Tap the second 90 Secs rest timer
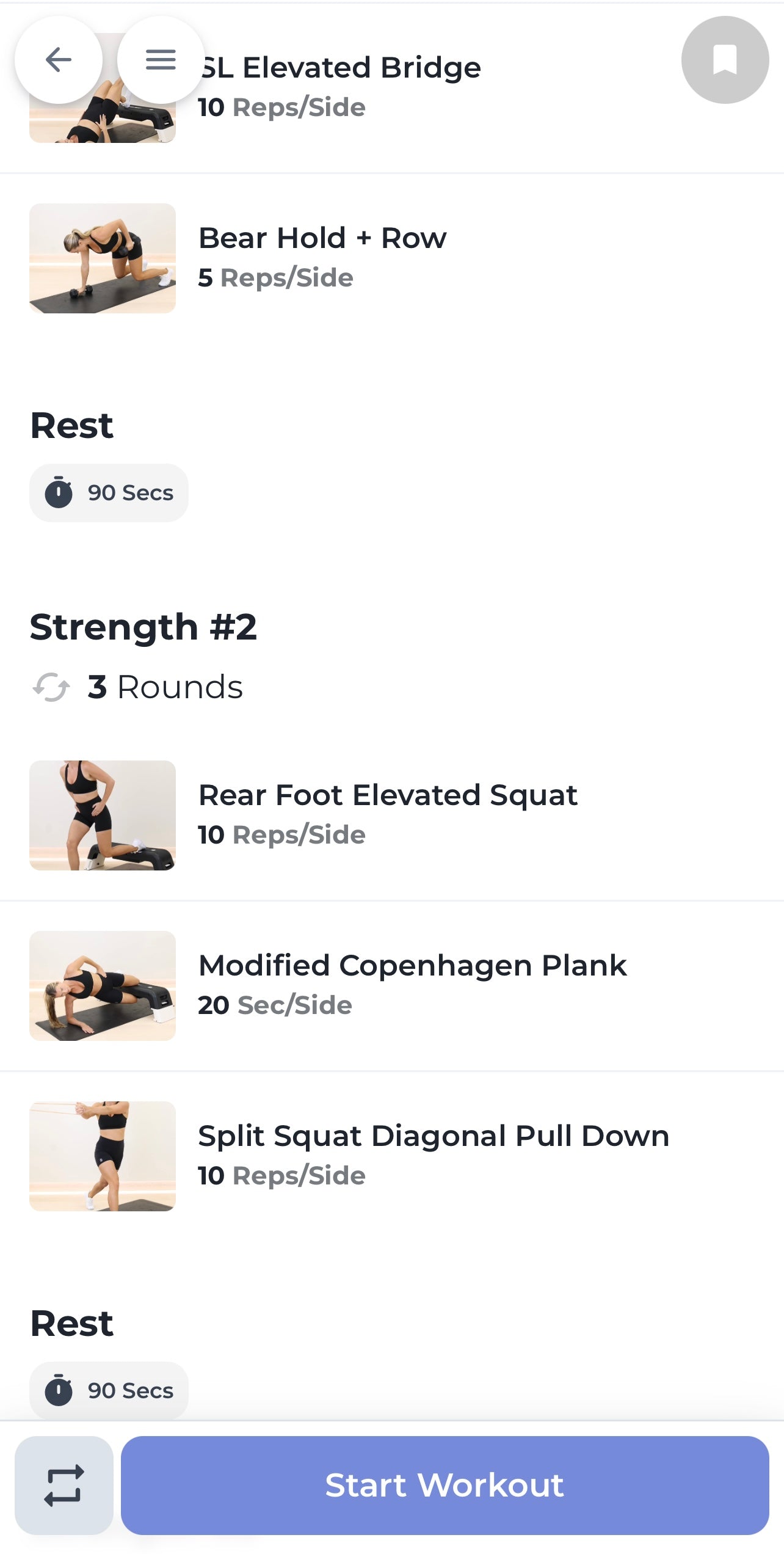The image size is (784, 1554). tap(109, 1391)
